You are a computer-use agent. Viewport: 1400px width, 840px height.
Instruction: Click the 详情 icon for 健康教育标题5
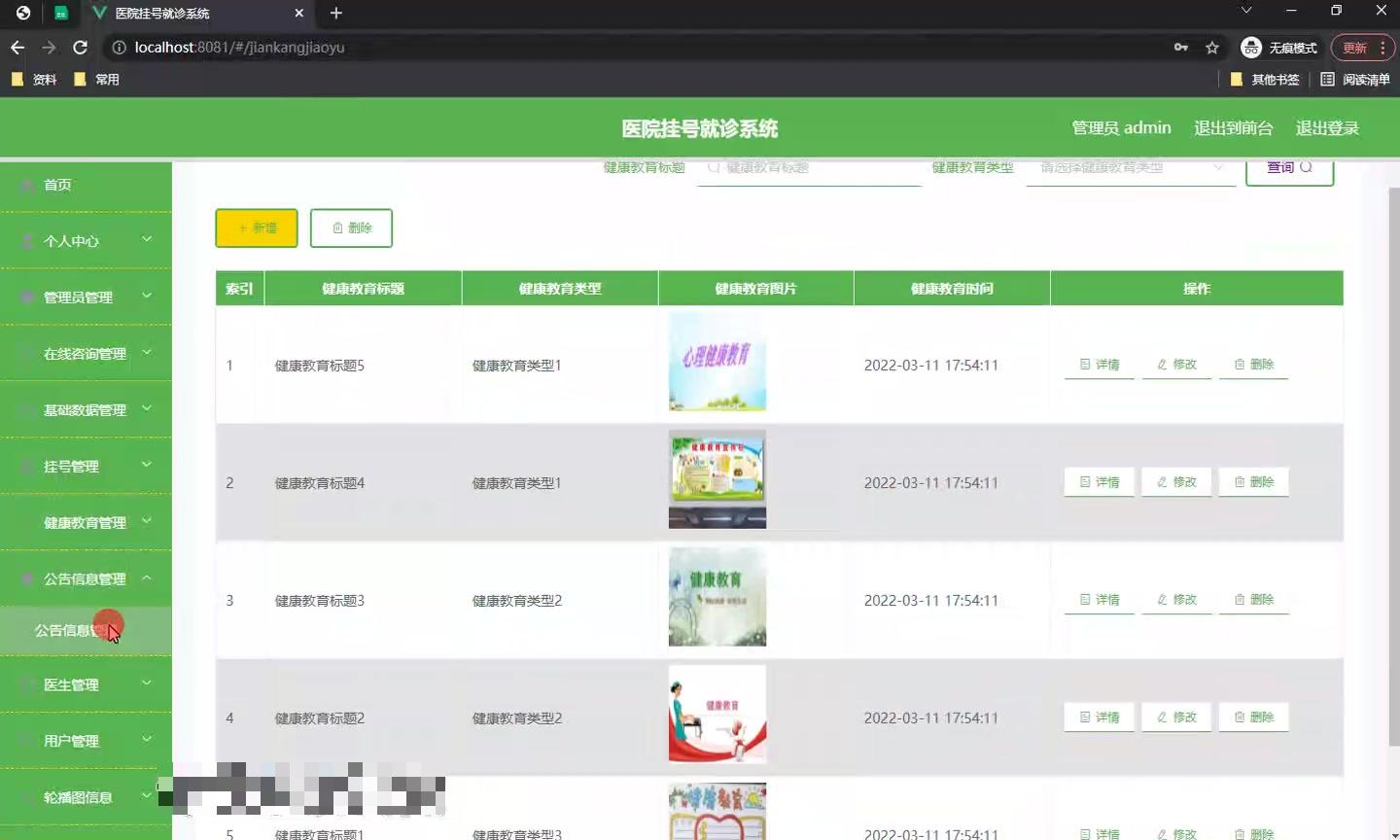tap(1083, 365)
